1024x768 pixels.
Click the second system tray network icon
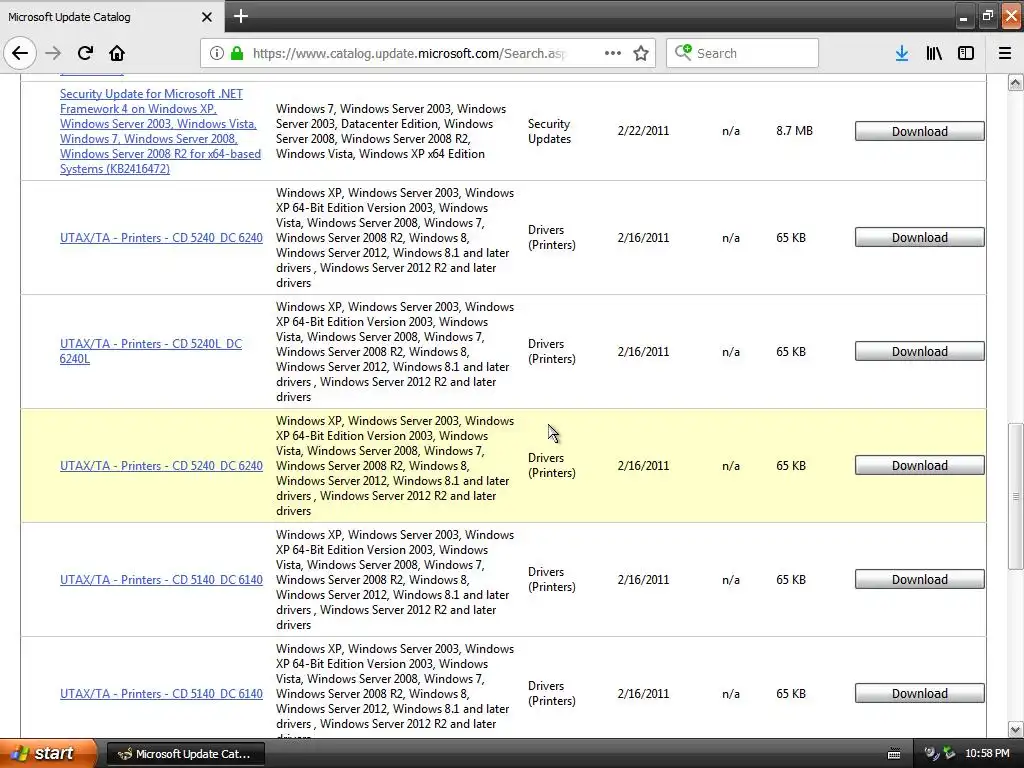pos(949,754)
